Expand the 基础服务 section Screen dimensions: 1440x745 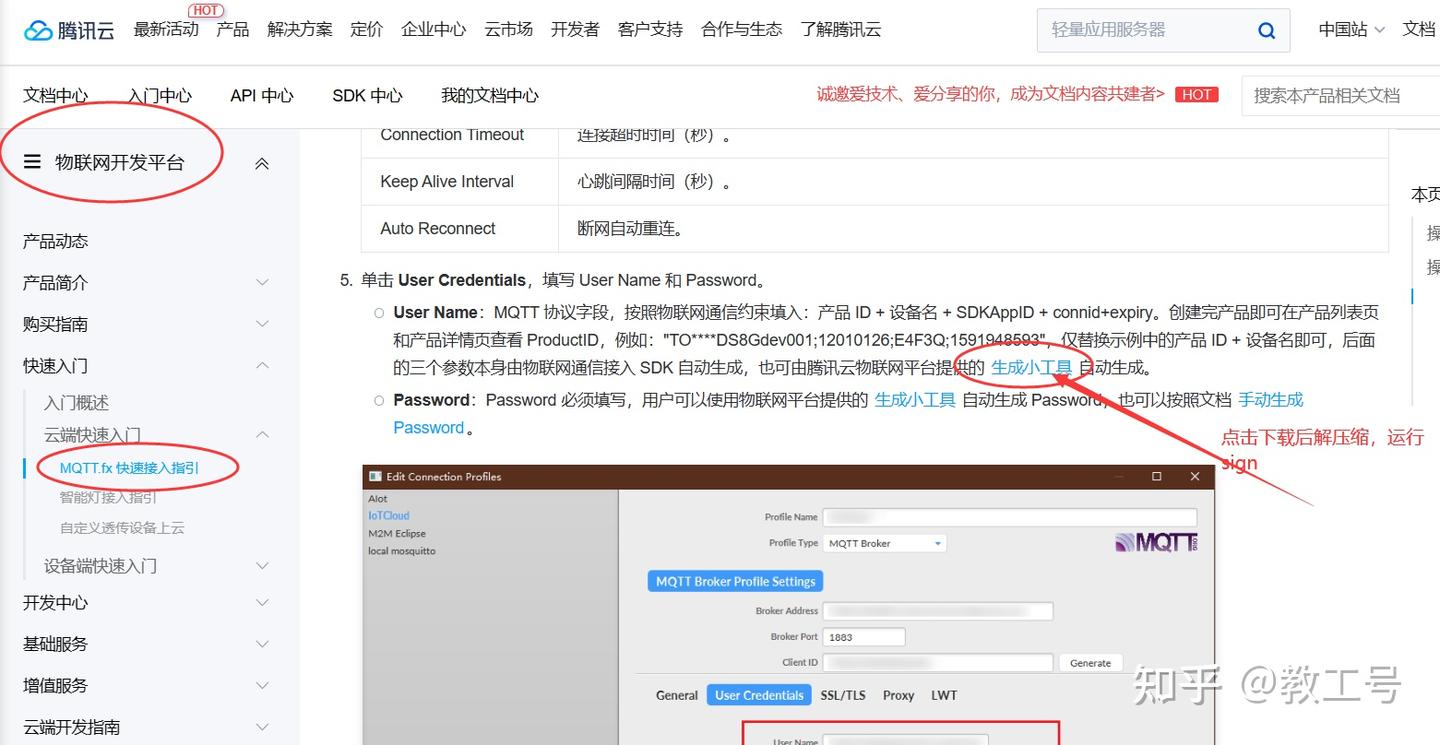(x=262, y=644)
